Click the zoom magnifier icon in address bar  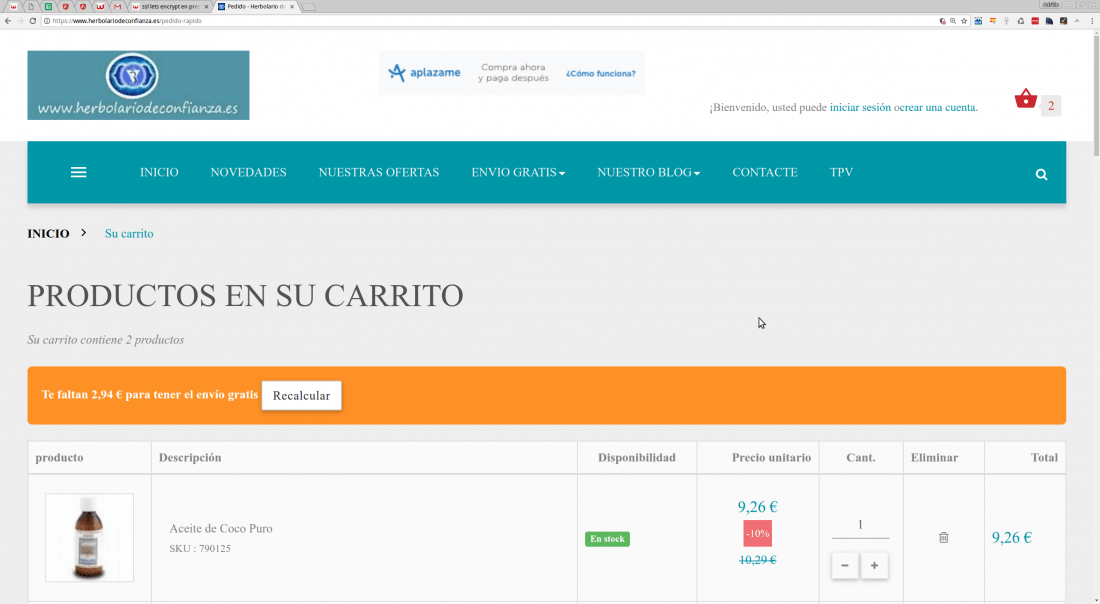[x=953, y=21]
